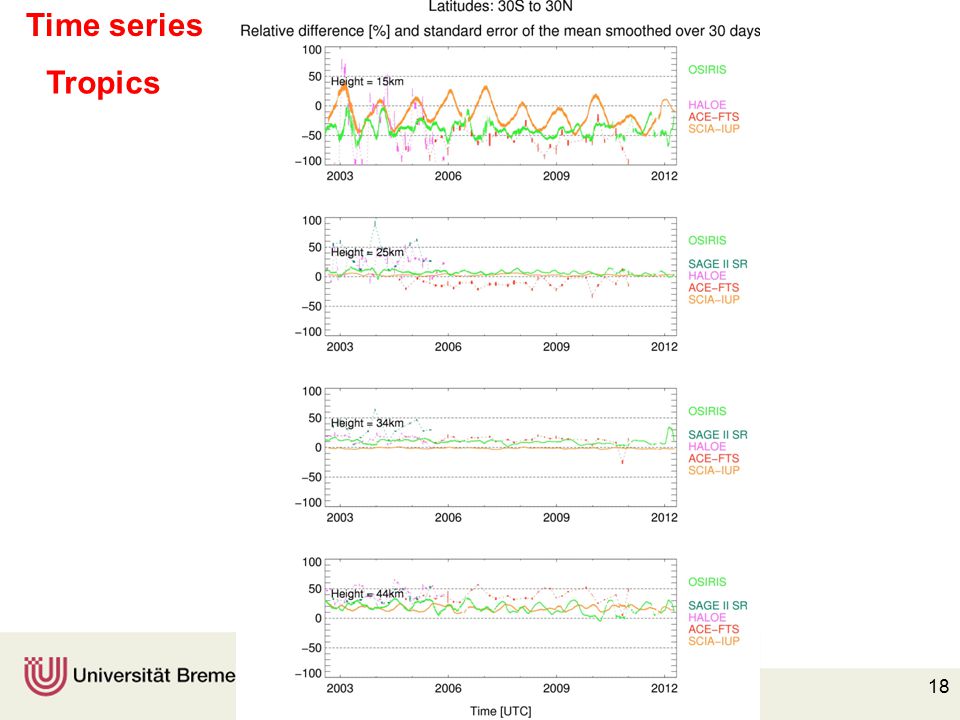Click the 2006 tick under 25km plot
960x720 pixels.
448,347
